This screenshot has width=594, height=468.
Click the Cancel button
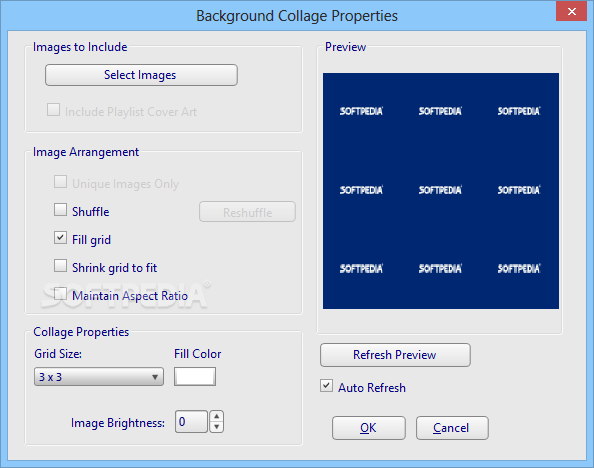(452, 428)
